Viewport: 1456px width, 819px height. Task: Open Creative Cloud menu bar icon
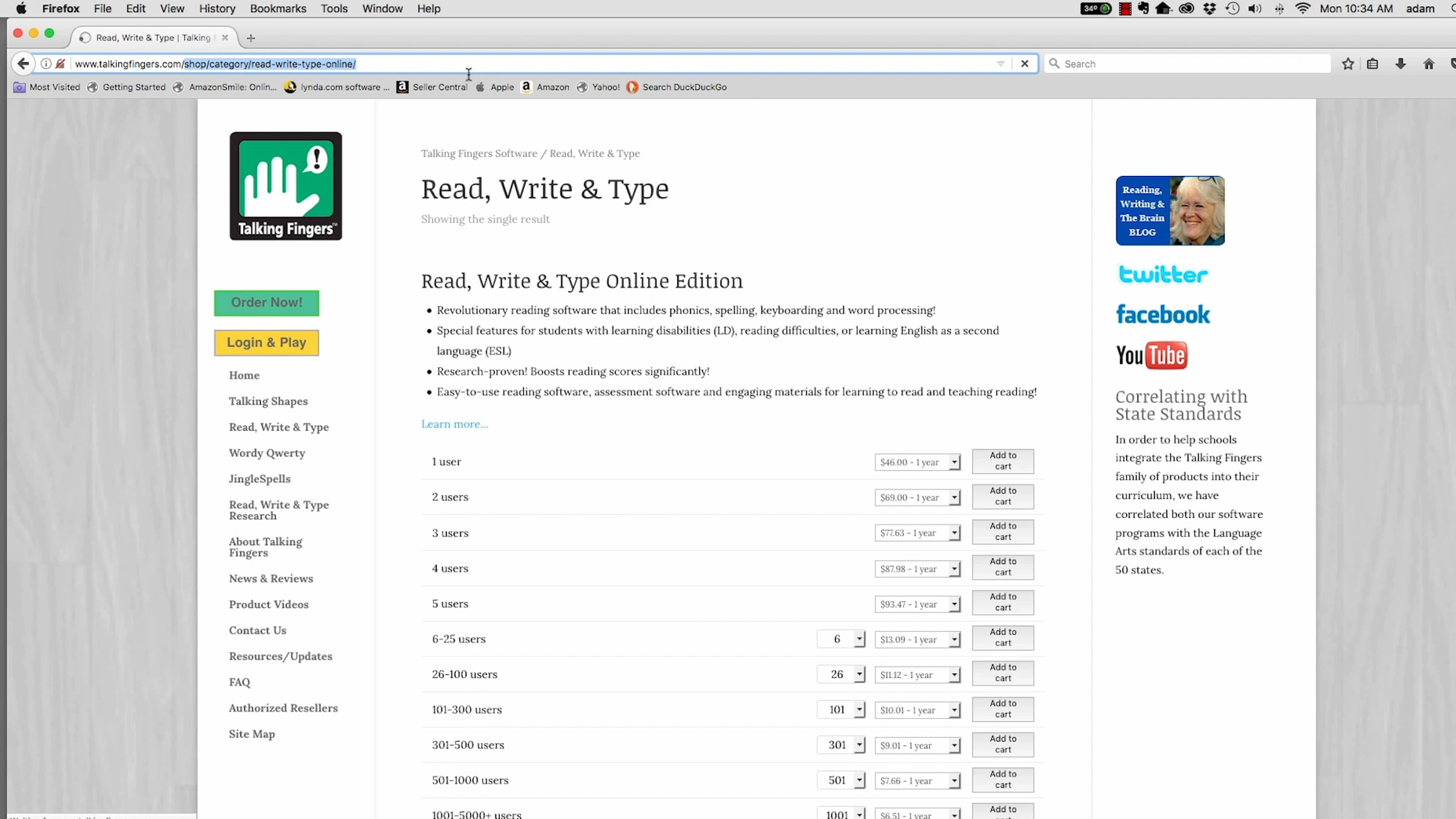(x=1187, y=8)
